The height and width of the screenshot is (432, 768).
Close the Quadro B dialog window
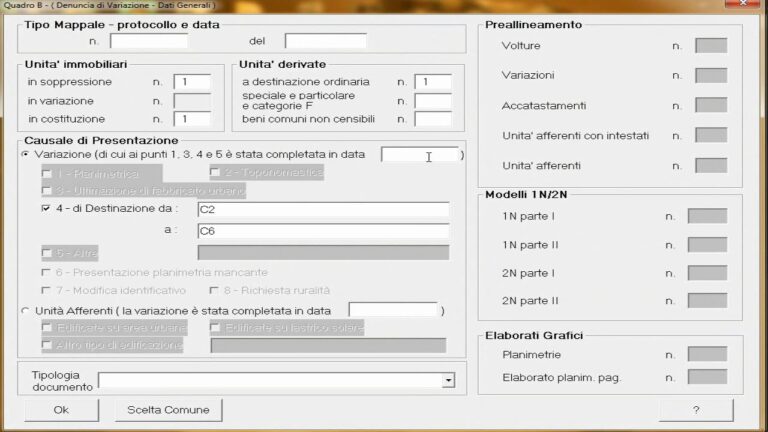pos(743,4)
